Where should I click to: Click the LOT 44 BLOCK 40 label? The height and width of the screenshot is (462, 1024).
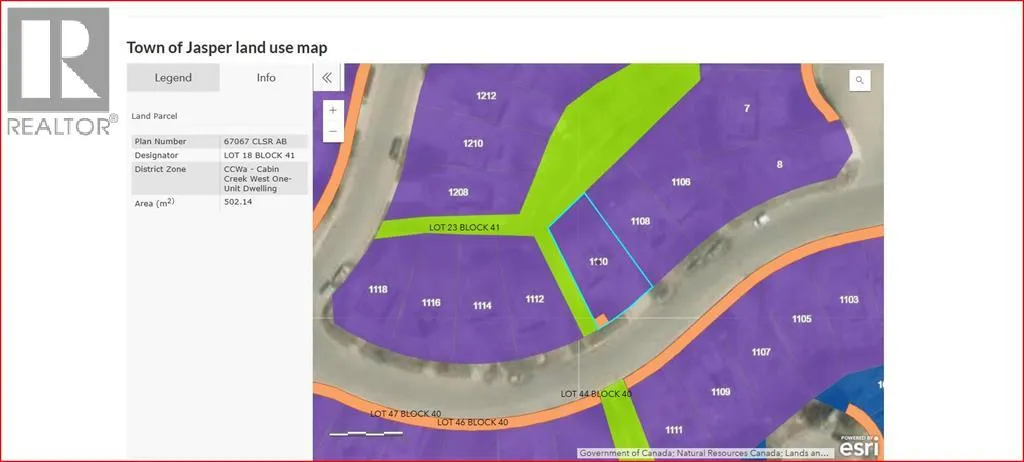[x=596, y=394]
